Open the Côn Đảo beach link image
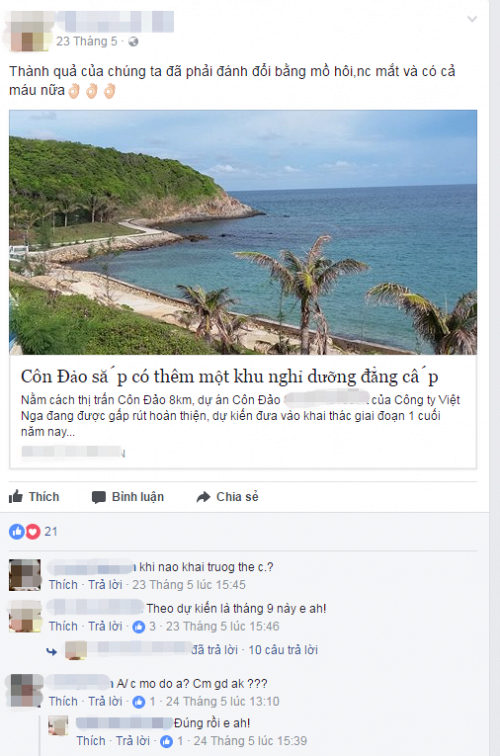Image resolution: width=500 pixels, height=756 pixels. pos(243,232)
